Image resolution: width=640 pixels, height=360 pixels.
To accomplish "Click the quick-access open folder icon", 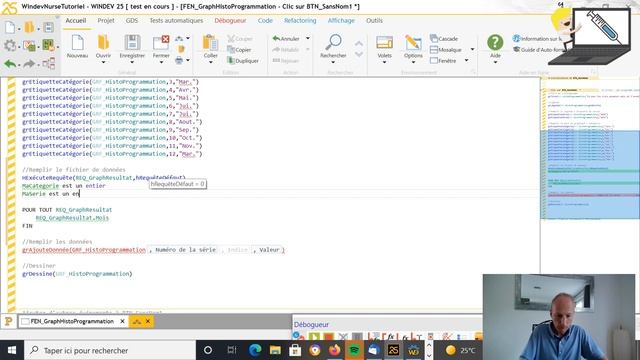I will 29,28.
